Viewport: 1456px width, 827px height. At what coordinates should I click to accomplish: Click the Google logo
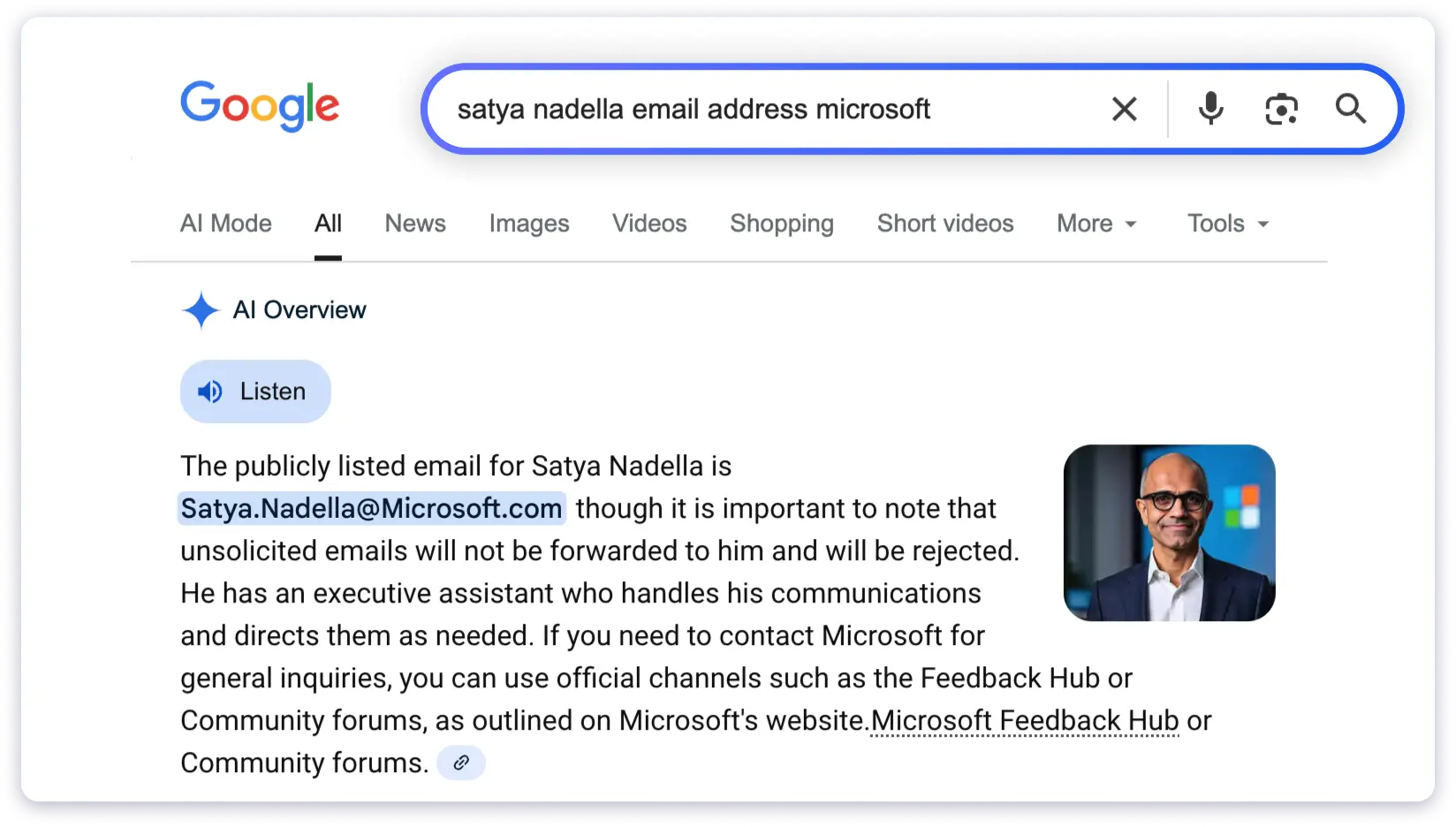(x=259, y=106)
